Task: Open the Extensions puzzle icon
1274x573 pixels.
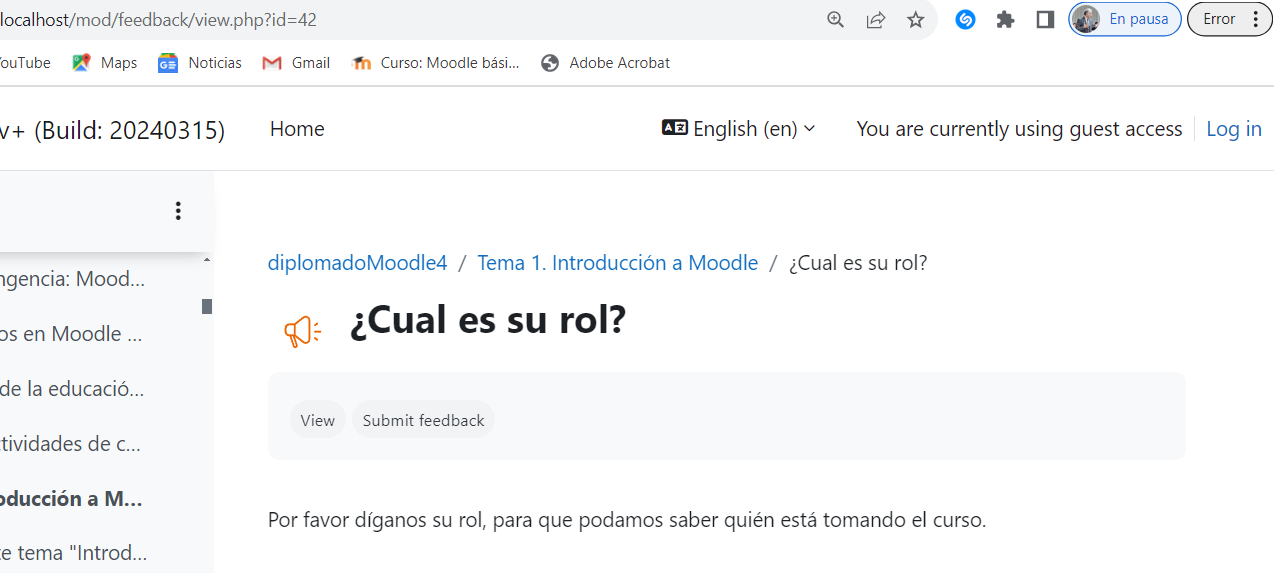Action: [x=1006, y=19]
